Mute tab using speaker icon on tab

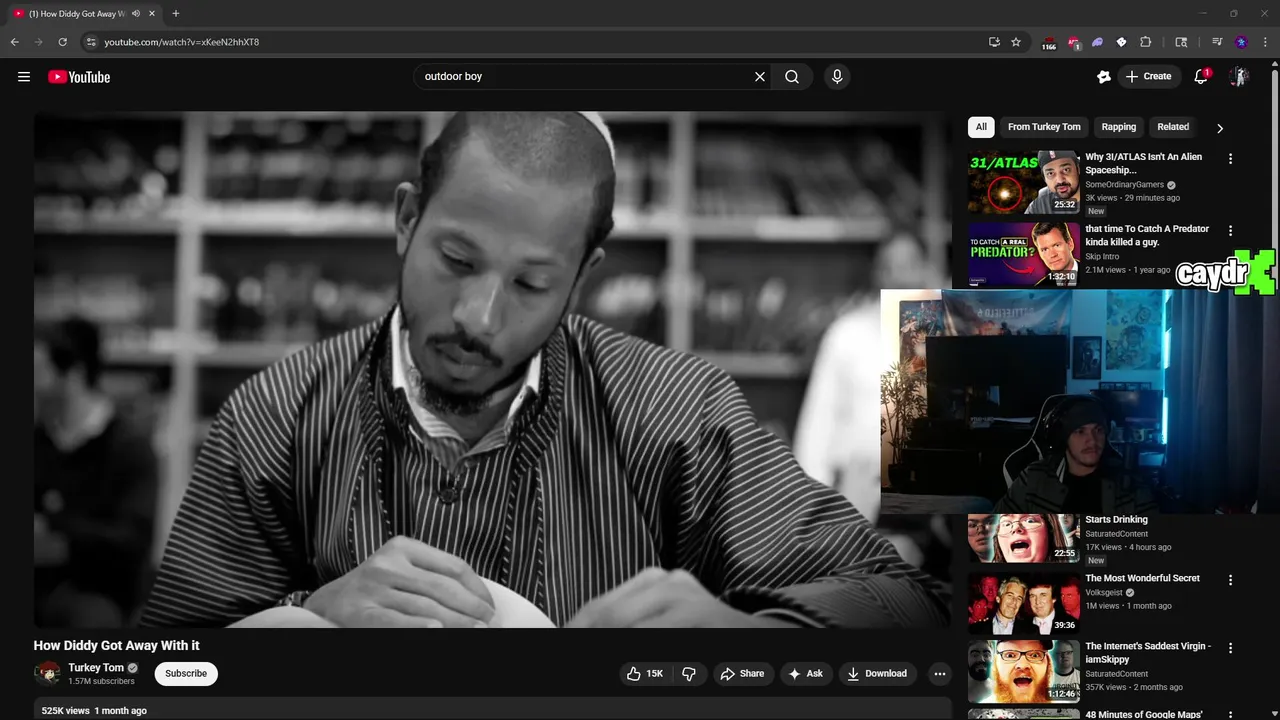point(136,14)
